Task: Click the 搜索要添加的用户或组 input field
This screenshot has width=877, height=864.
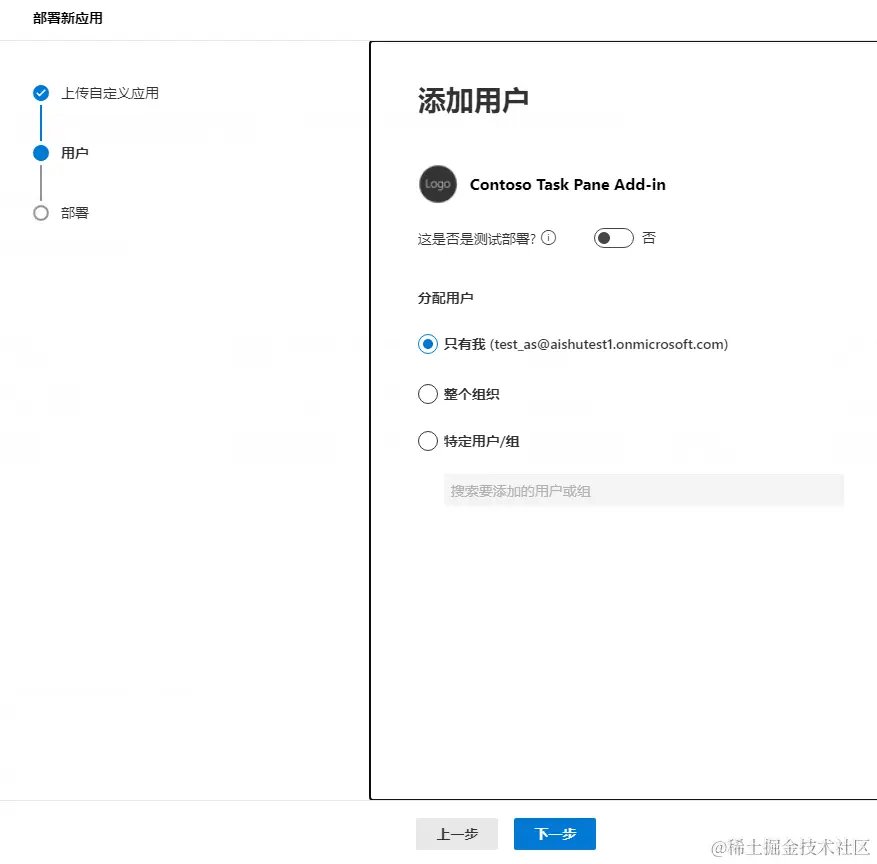Action: tap(643, 490)
